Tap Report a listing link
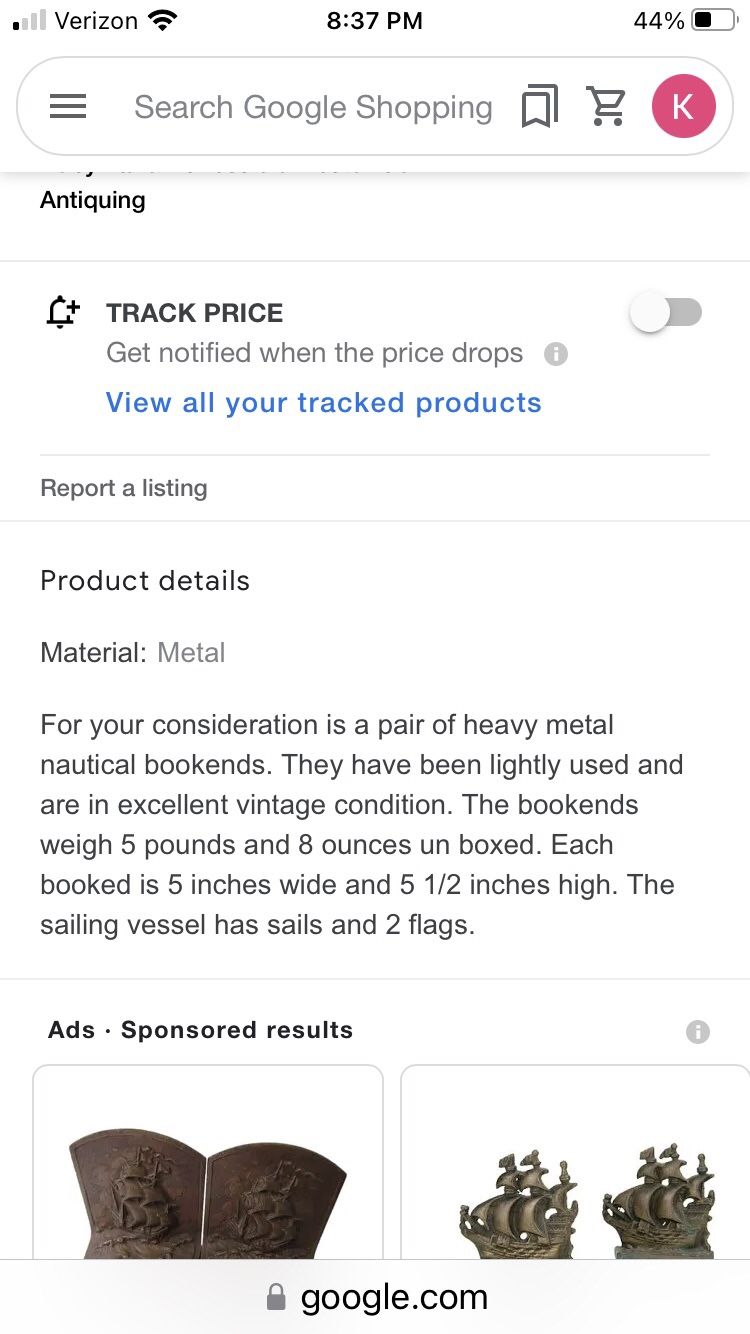Viewport: 750px width, 1334px height. (x=124, y=488)
